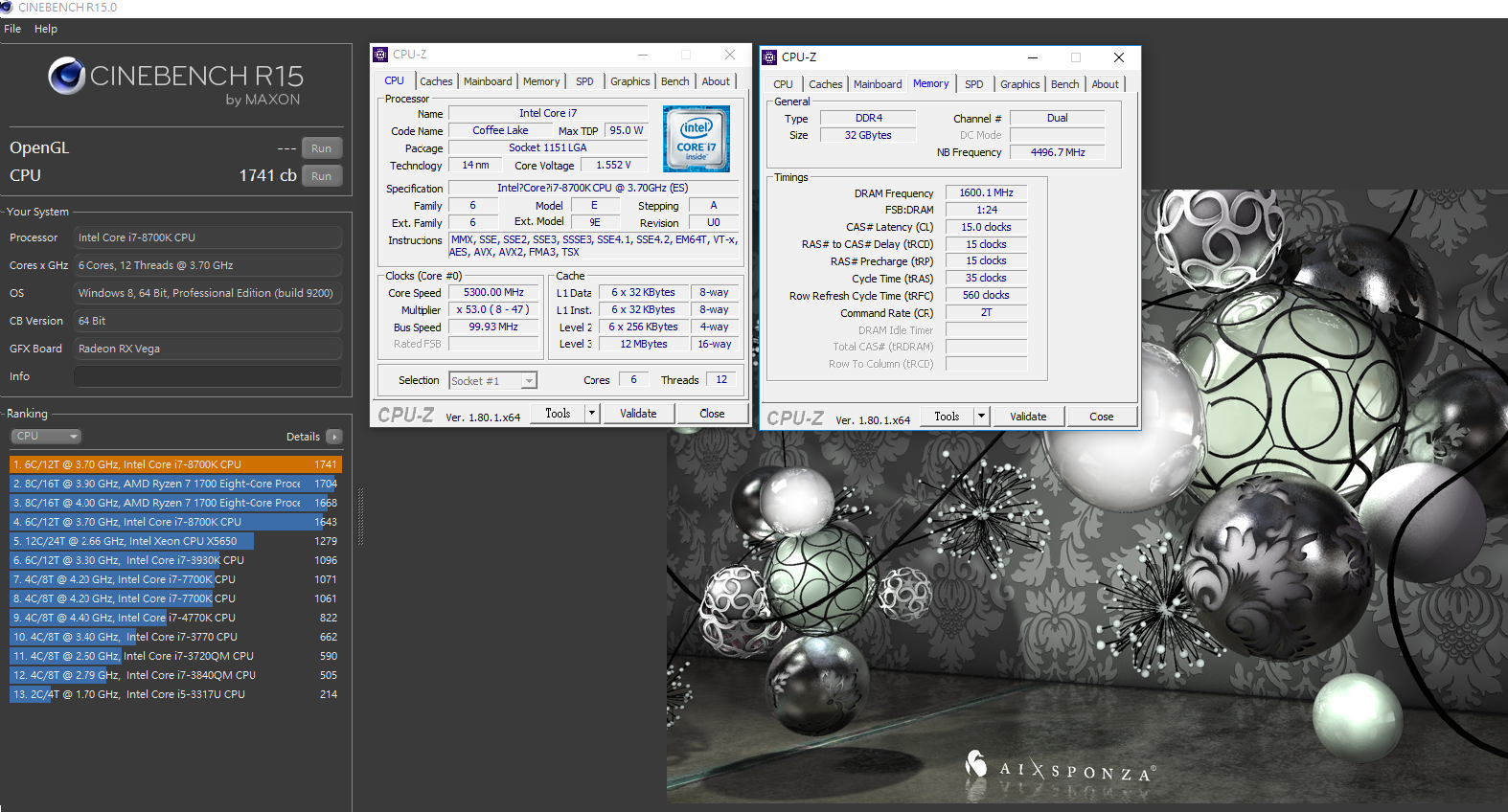The height and width of the screenshot is (812, 1508).
Task: Click Close in CPU-Z CPU window
Action: [712, 414]
